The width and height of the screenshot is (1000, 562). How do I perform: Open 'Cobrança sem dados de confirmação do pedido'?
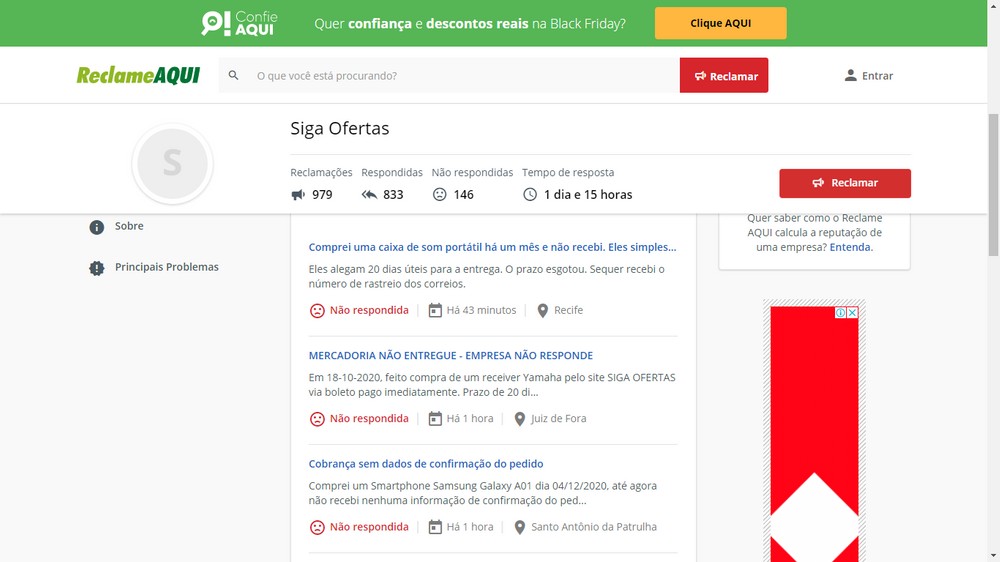click(x=426, y=464)
